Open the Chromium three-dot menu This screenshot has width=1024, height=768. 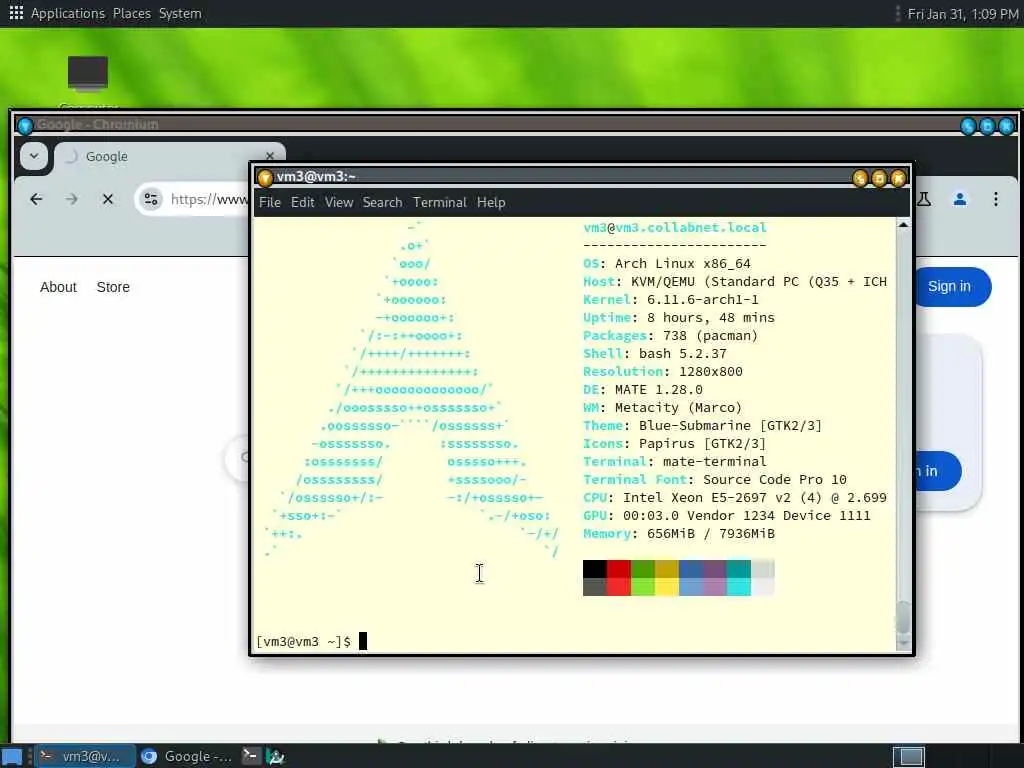(995, 199)
